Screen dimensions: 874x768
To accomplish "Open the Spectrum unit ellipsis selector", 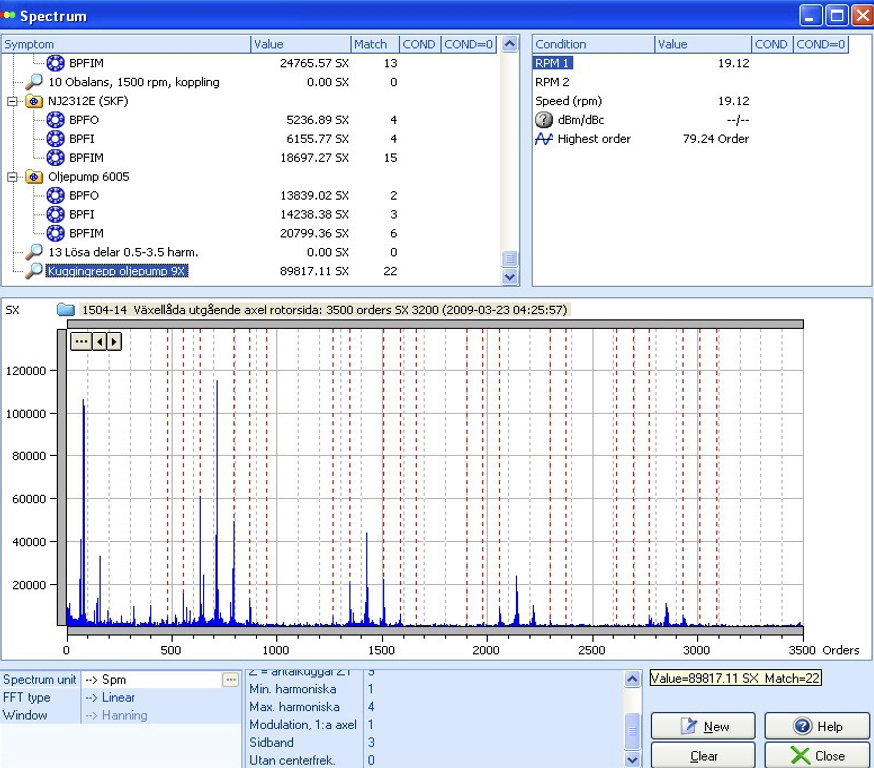I will tap(231, 680).
